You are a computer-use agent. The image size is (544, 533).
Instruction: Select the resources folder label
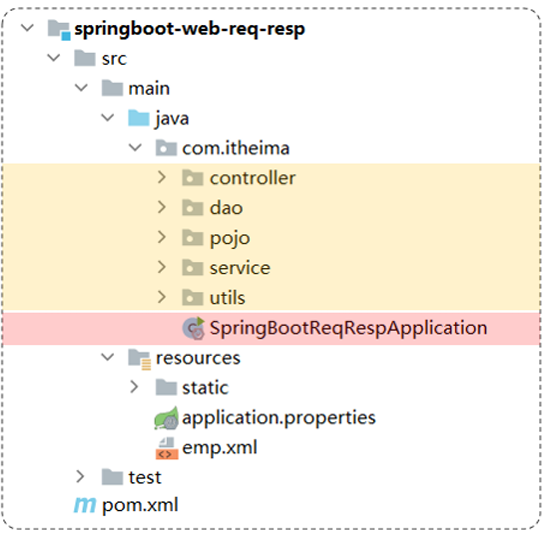click(198, 358)
